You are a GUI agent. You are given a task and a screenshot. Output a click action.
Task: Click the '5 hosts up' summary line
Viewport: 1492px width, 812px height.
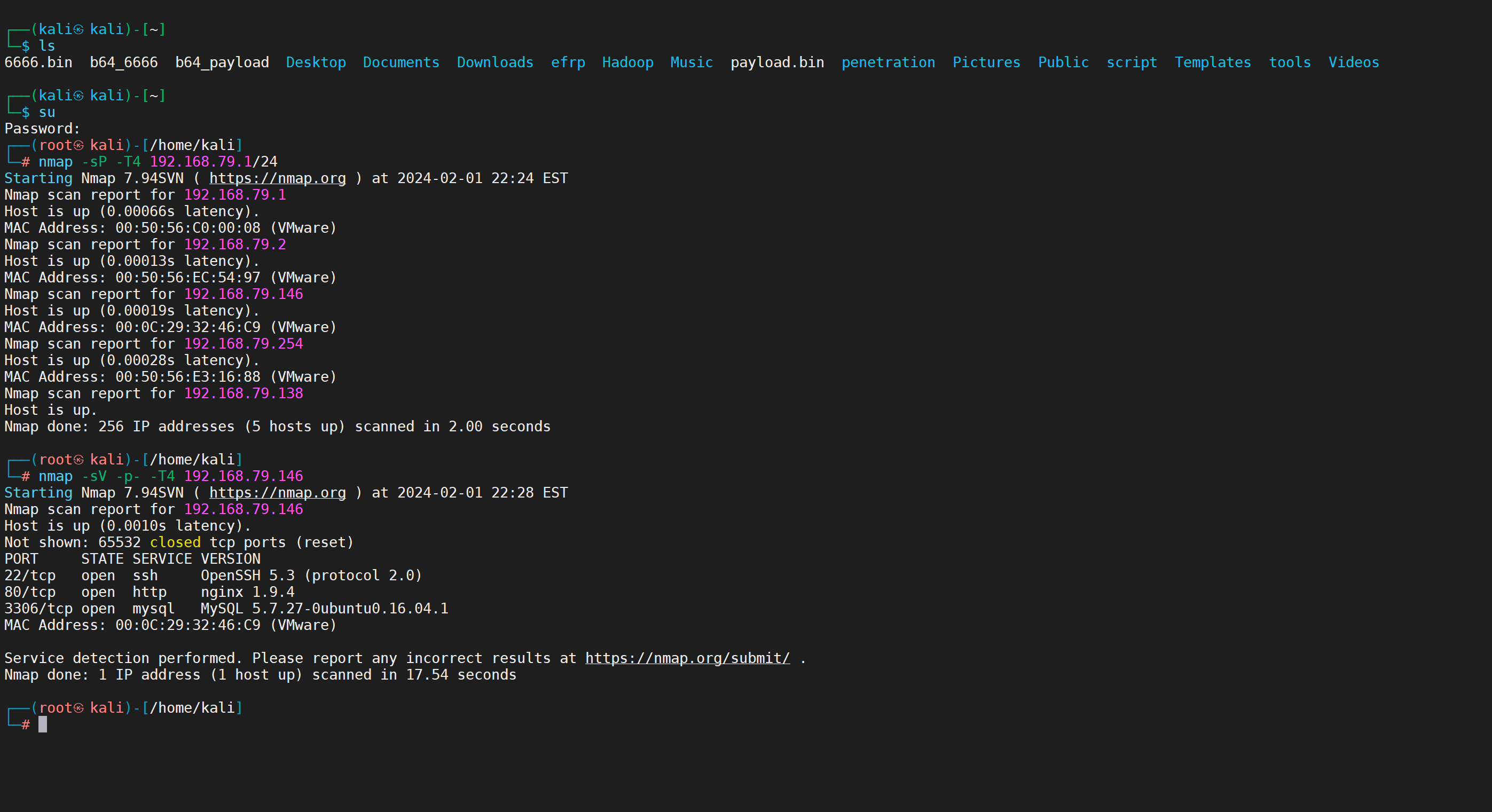[x=278, y=427]
